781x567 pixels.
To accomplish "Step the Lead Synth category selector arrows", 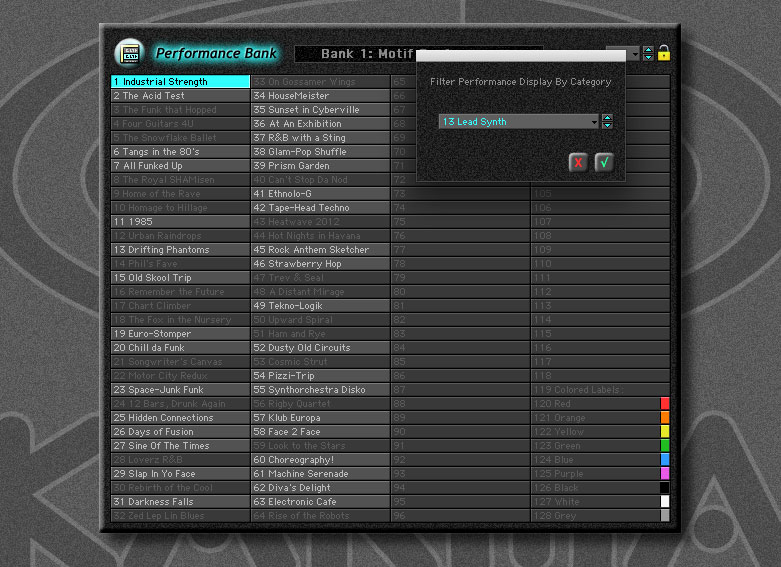I will tap(607, 122).
